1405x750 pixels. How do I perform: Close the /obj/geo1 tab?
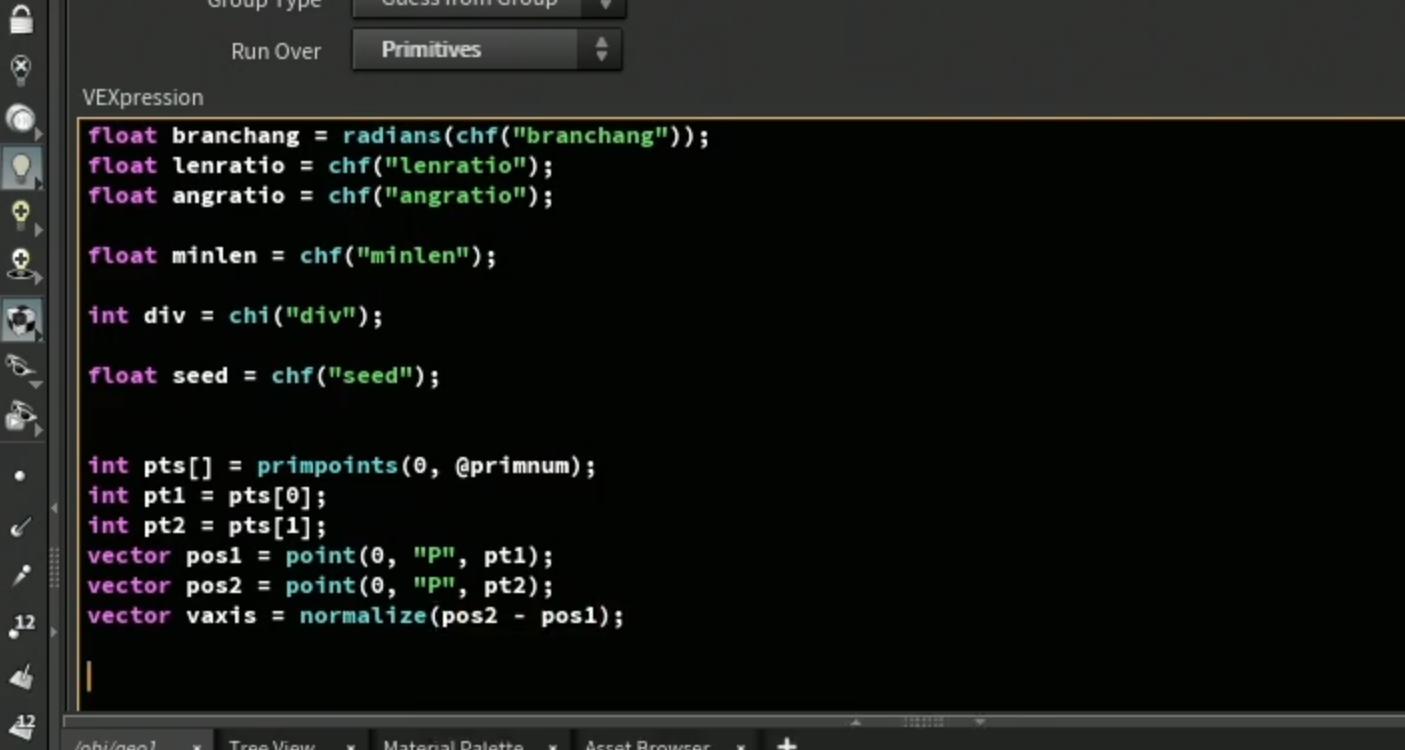click(197, 746)
